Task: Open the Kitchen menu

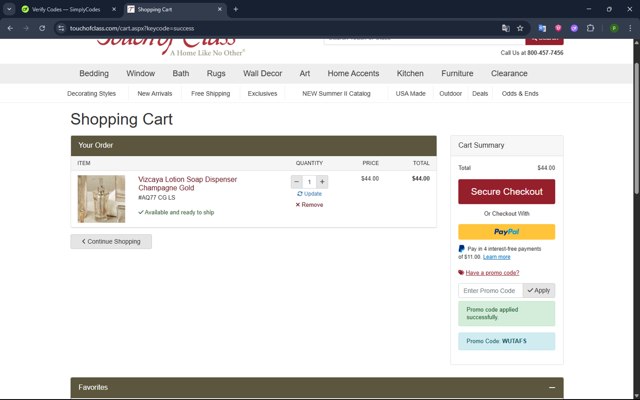Action: point(410,73)
